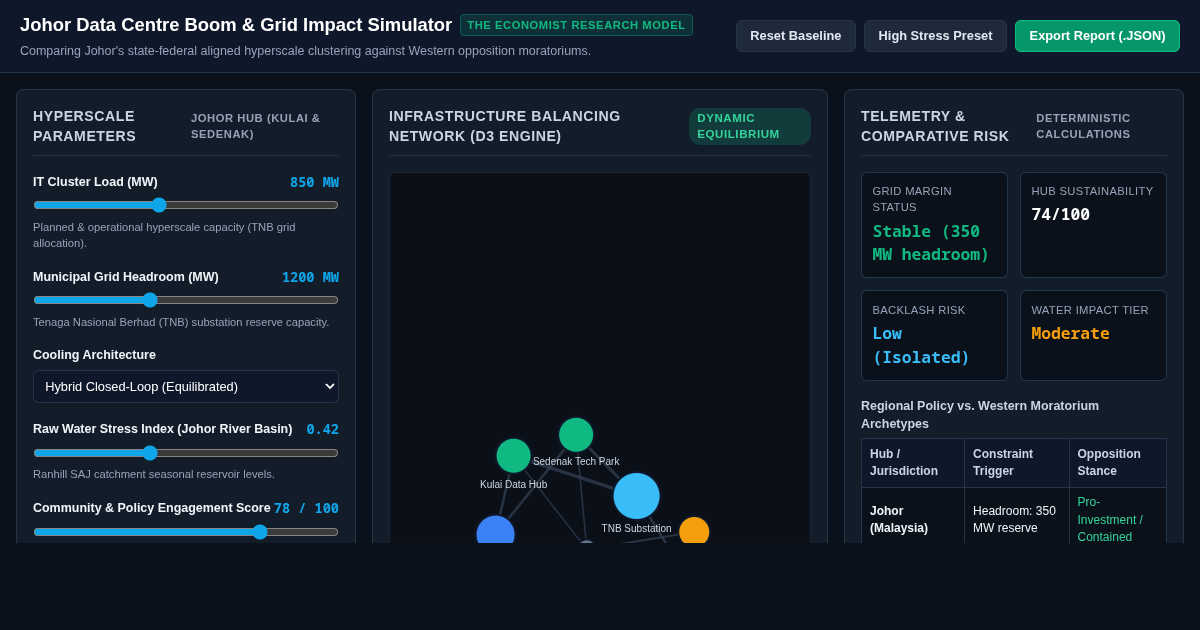This screenshot has width=1200, height=630.
Task: Click the Backlash Risk card
Action: point(934,336)
